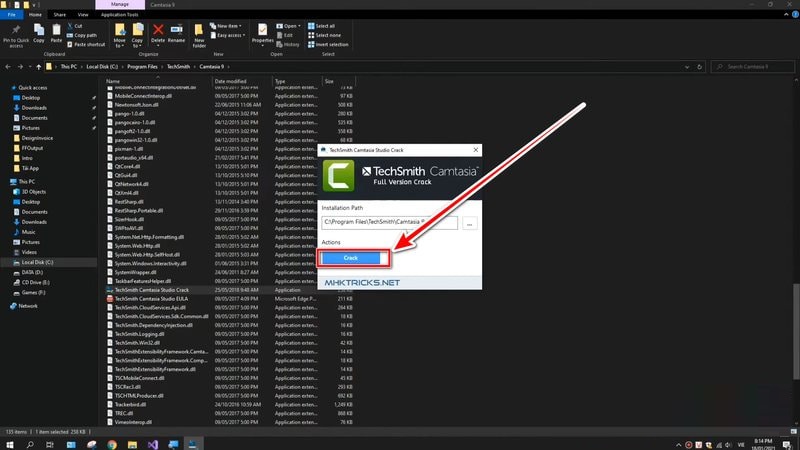Switch to the View ribbon tab
Viewport: 800px width, 450px height.
coord(83,15)
